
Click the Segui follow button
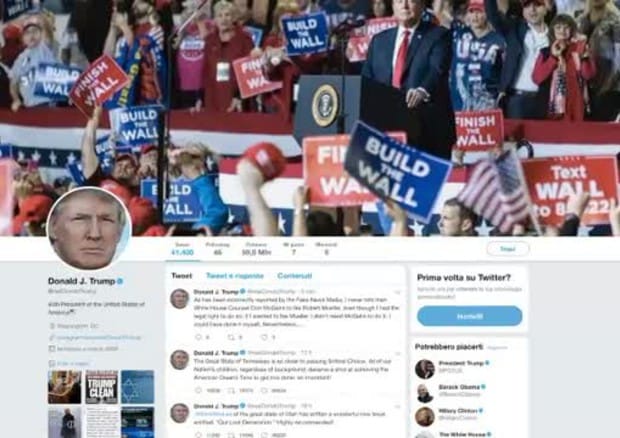(x=508, y=249)
